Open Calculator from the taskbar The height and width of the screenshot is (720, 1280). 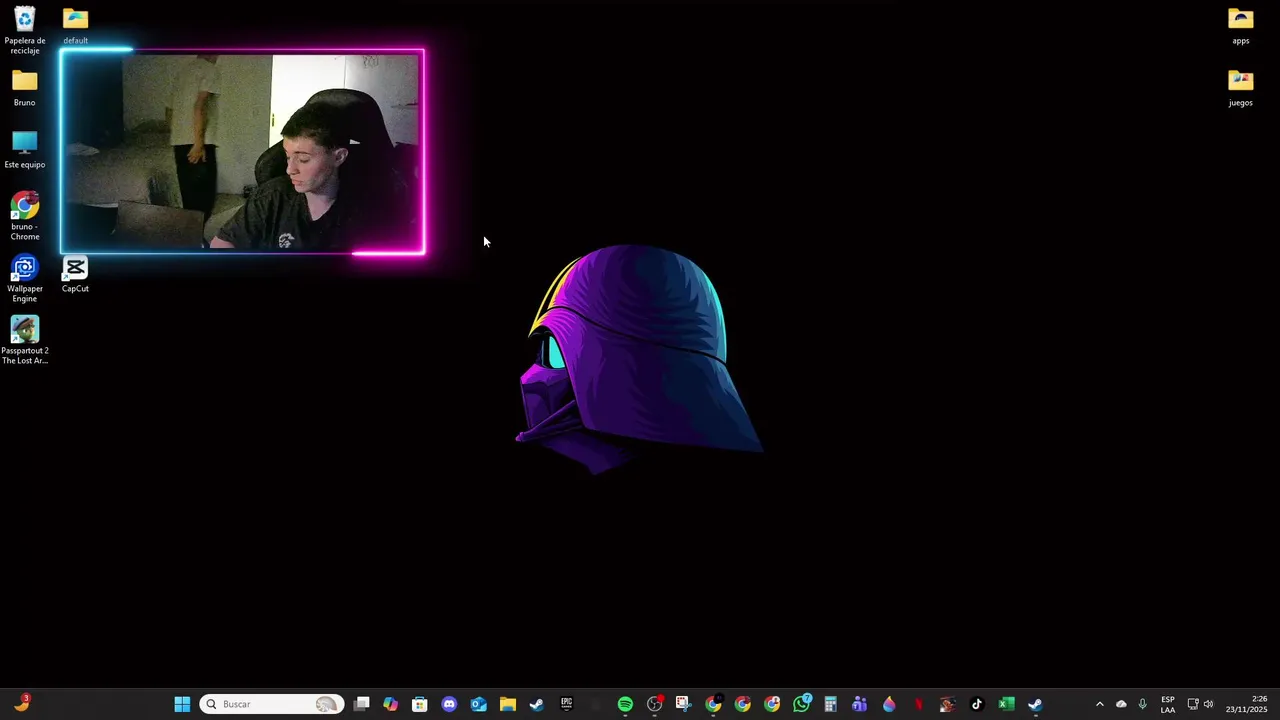(x=830, y=704)
